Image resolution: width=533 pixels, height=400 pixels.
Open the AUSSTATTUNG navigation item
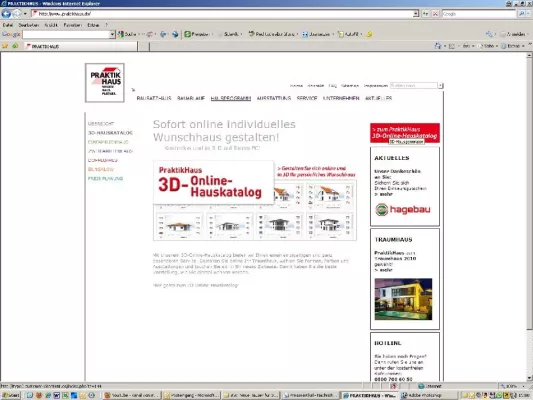(x=274, y=98)
